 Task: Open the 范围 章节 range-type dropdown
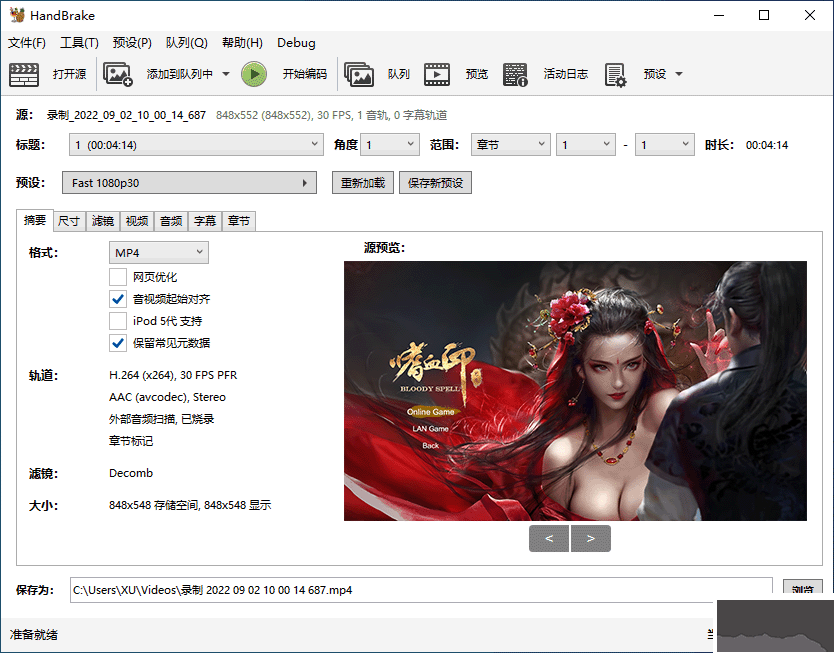coord(510,145)
